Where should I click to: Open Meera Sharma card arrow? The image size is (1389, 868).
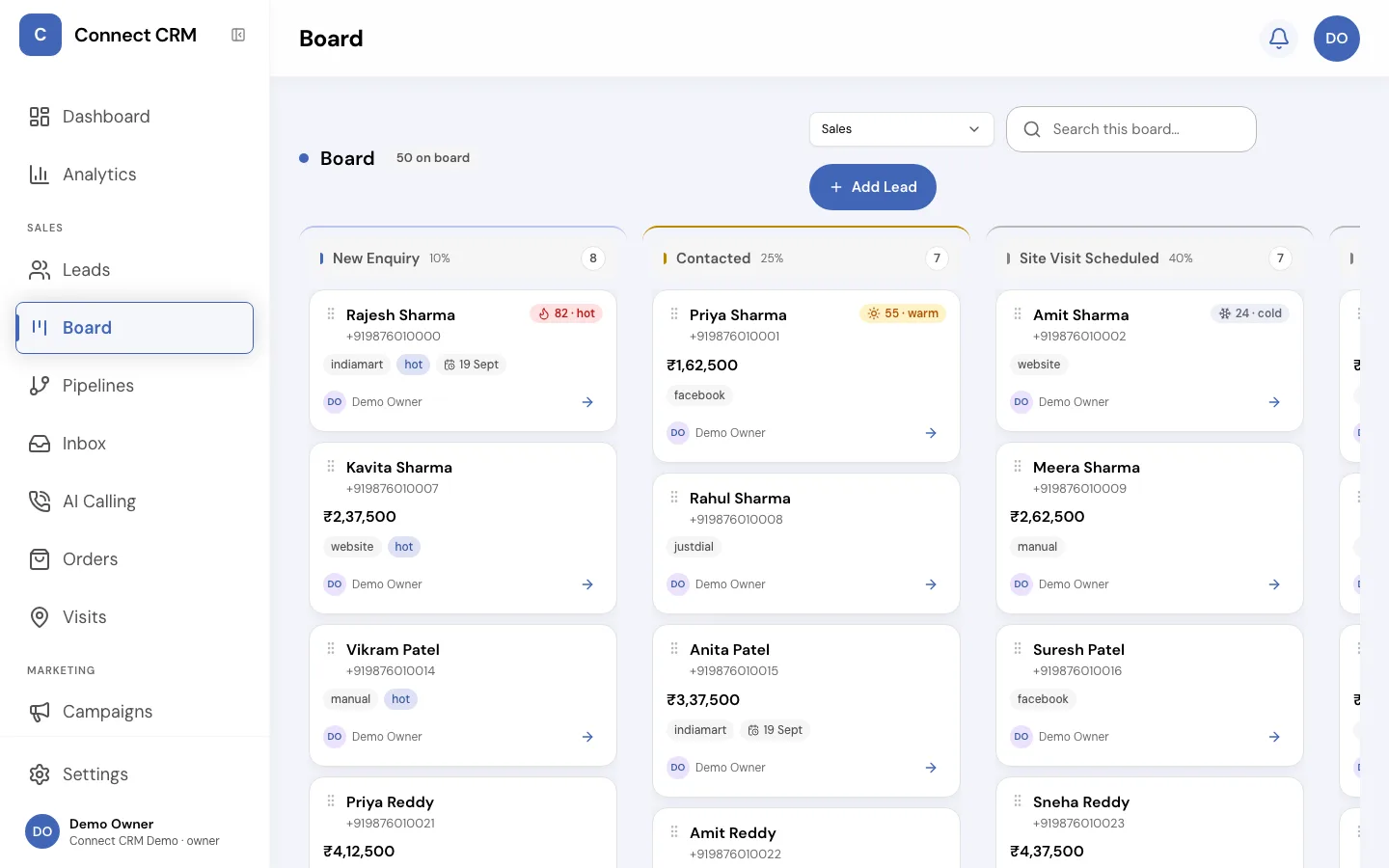tap(1274, 584)
